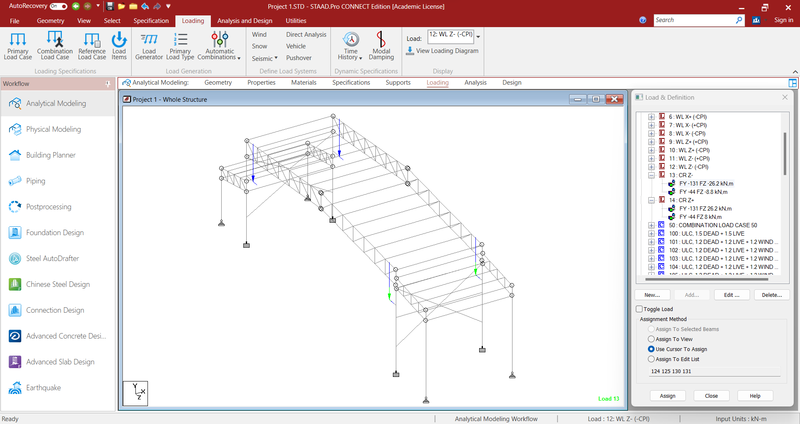
Task: Expand 50: COMBINATION LOAD CASE 50
Action: [652, 225]
